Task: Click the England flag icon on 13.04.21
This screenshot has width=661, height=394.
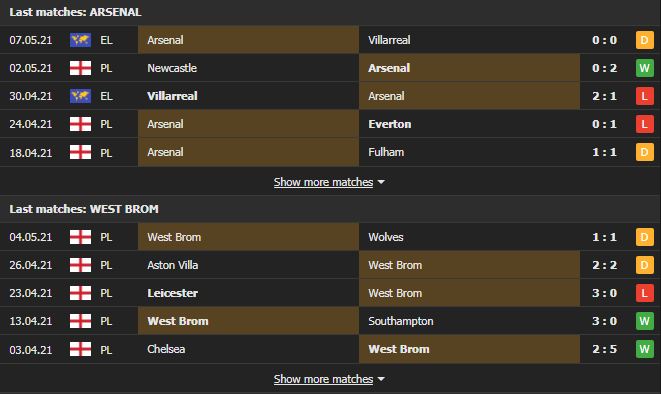Action: [x=80, y=321]
